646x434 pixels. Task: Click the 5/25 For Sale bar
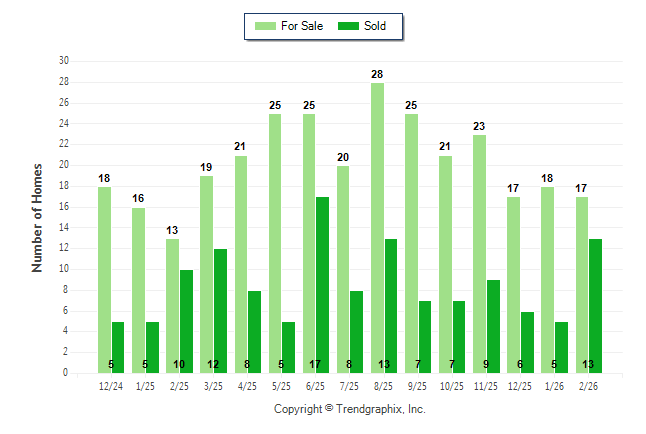(x=275, y=243)
